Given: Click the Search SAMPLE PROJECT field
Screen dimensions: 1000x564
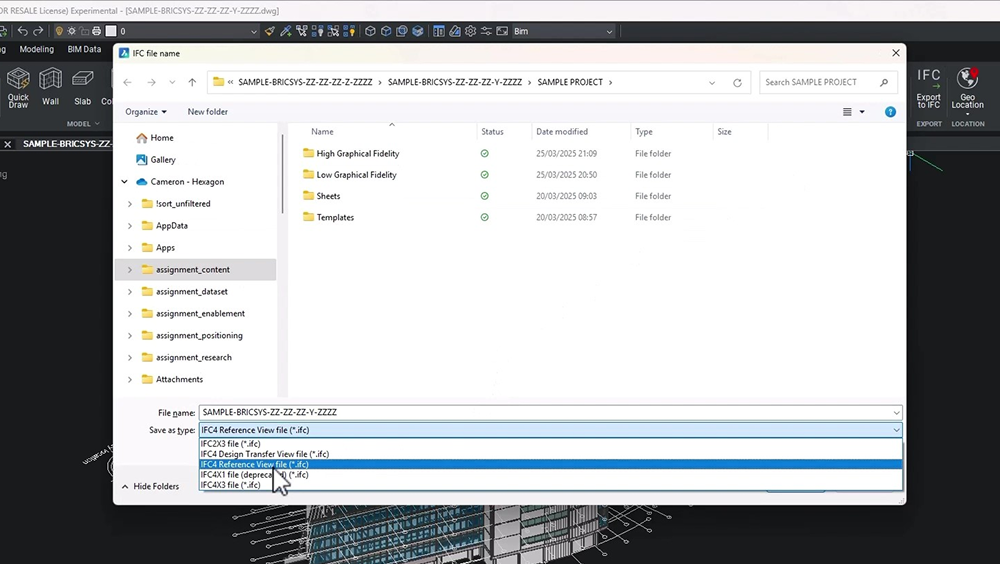Looking at the screenshot, I should coord(828,82).
